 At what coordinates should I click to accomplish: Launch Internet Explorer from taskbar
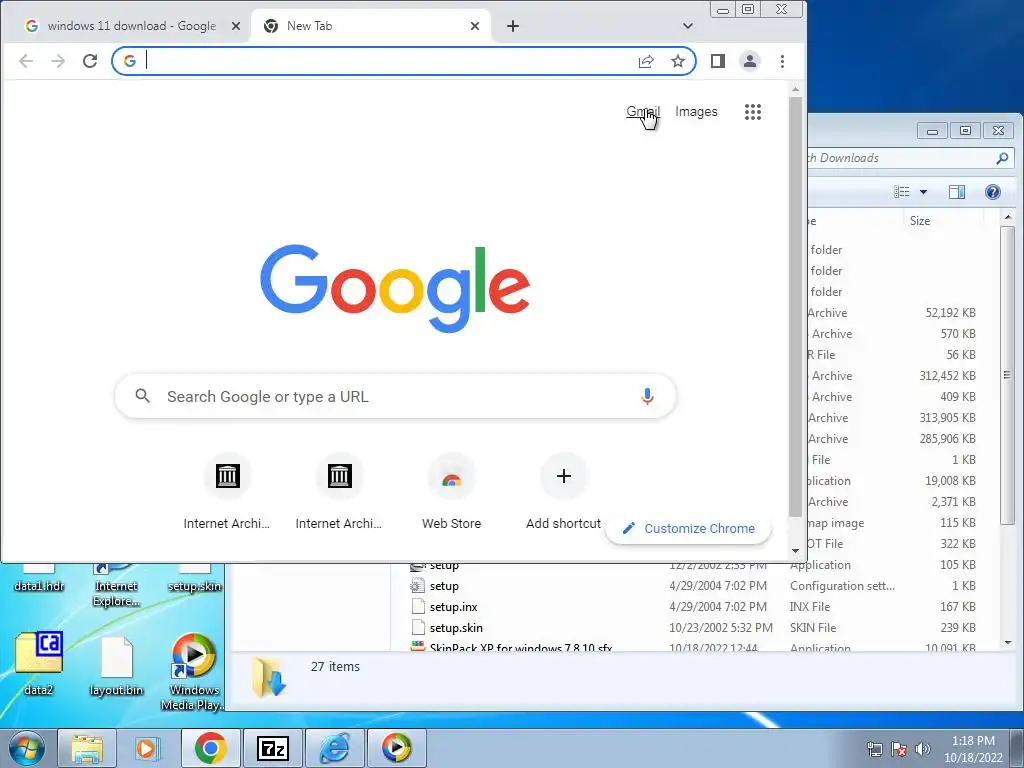pos(334,748)
